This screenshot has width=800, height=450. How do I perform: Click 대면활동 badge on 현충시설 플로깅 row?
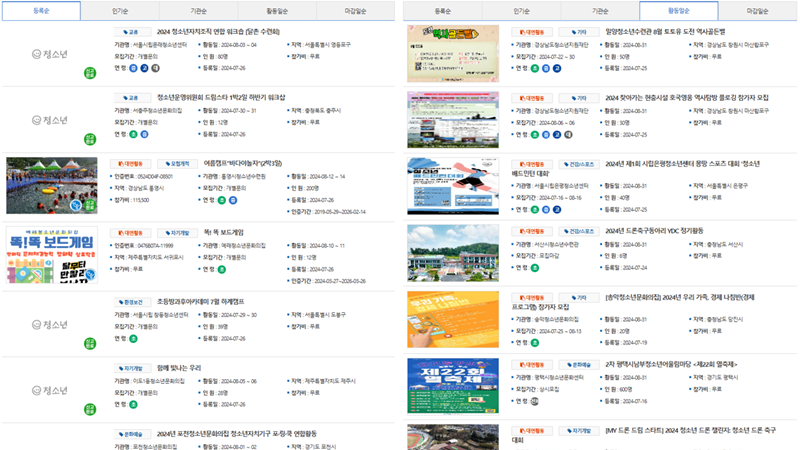(x=532, y=98)
